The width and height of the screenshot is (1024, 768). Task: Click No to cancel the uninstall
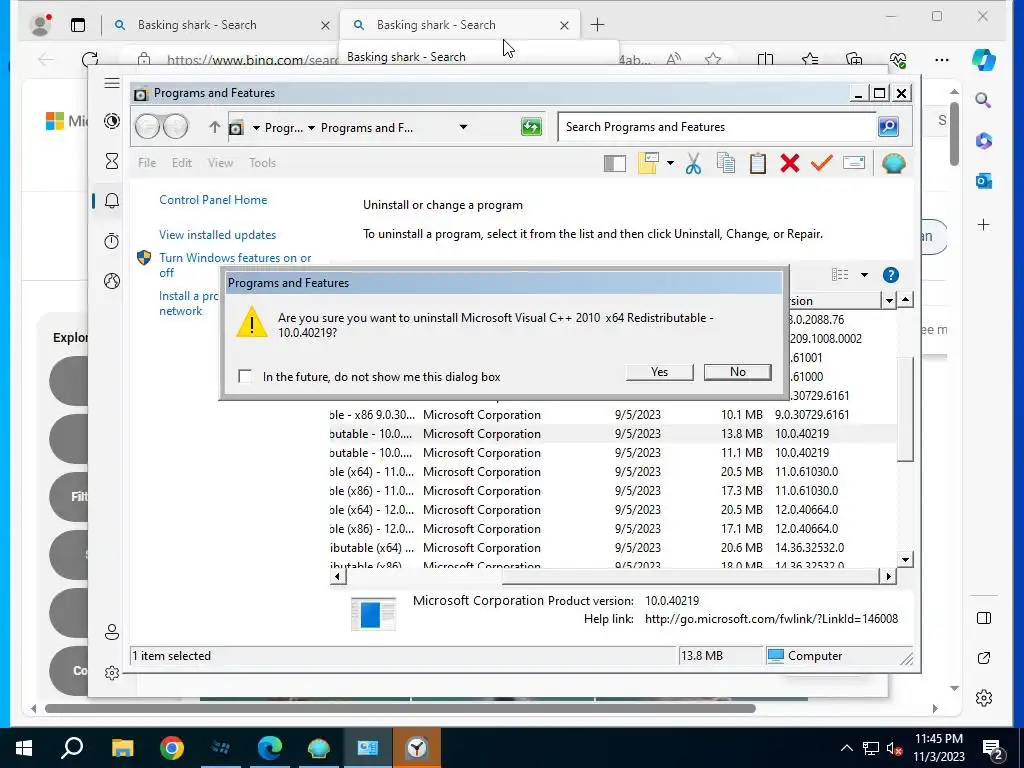tap(738, 372)
